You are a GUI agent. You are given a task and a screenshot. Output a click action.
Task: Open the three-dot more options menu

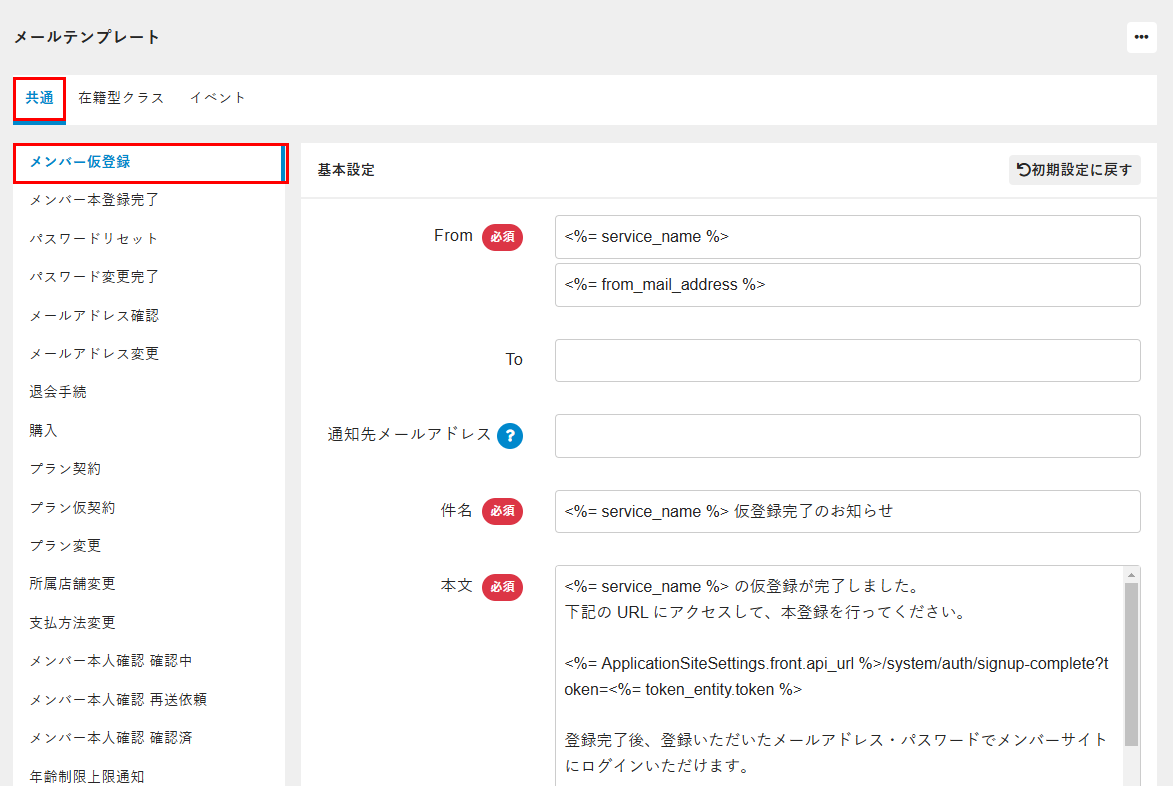1141,37
